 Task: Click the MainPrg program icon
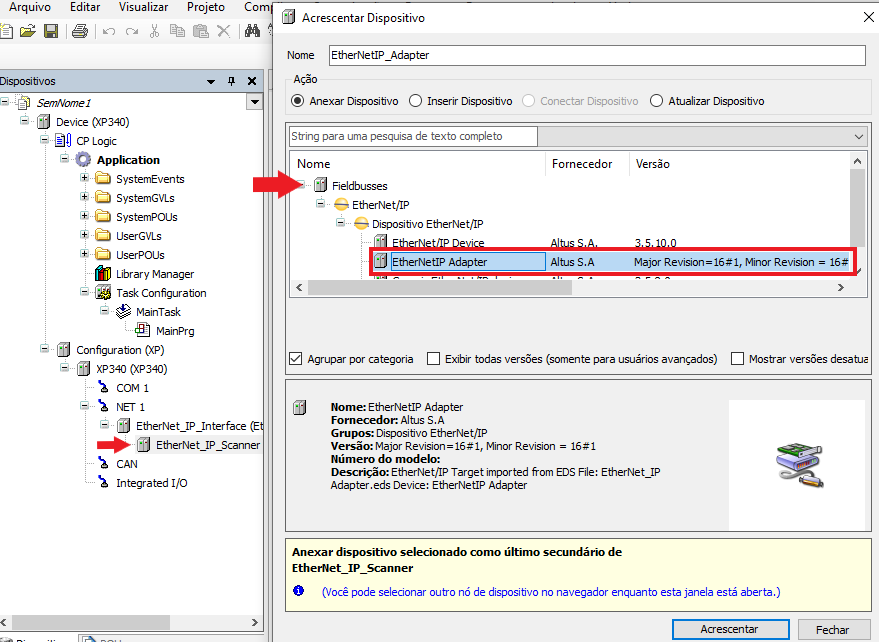coord(143,331)
